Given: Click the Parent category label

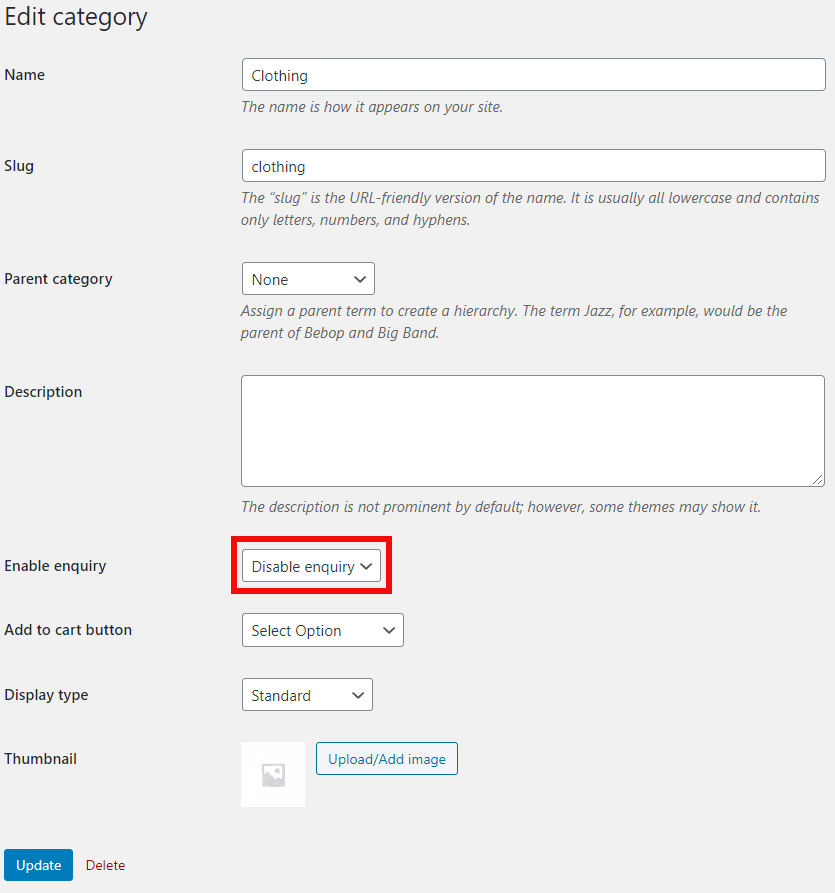Looking at the screenshot, I should point(58,279).
